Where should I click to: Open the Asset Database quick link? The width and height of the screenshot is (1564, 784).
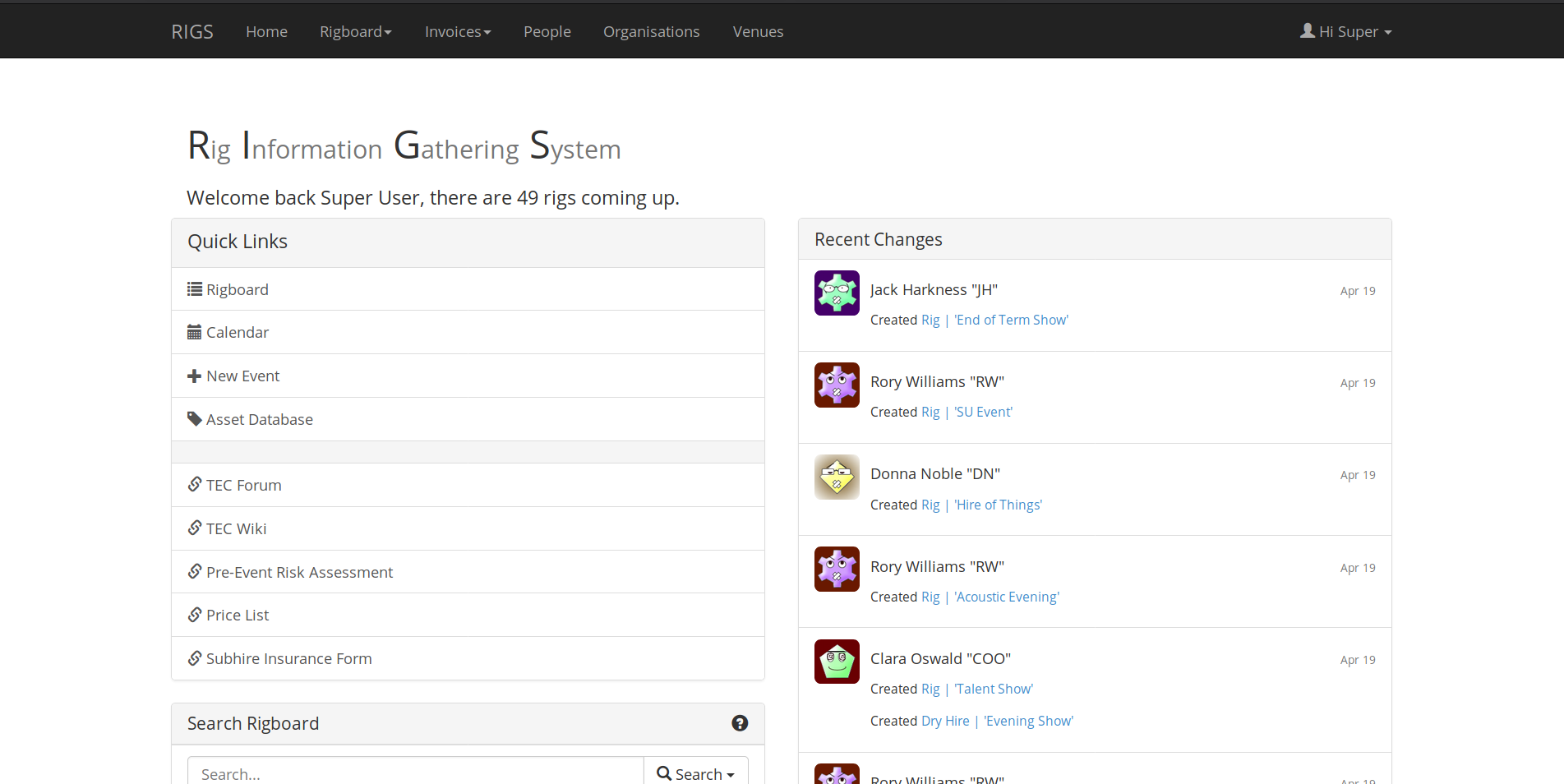click(259, 419)
